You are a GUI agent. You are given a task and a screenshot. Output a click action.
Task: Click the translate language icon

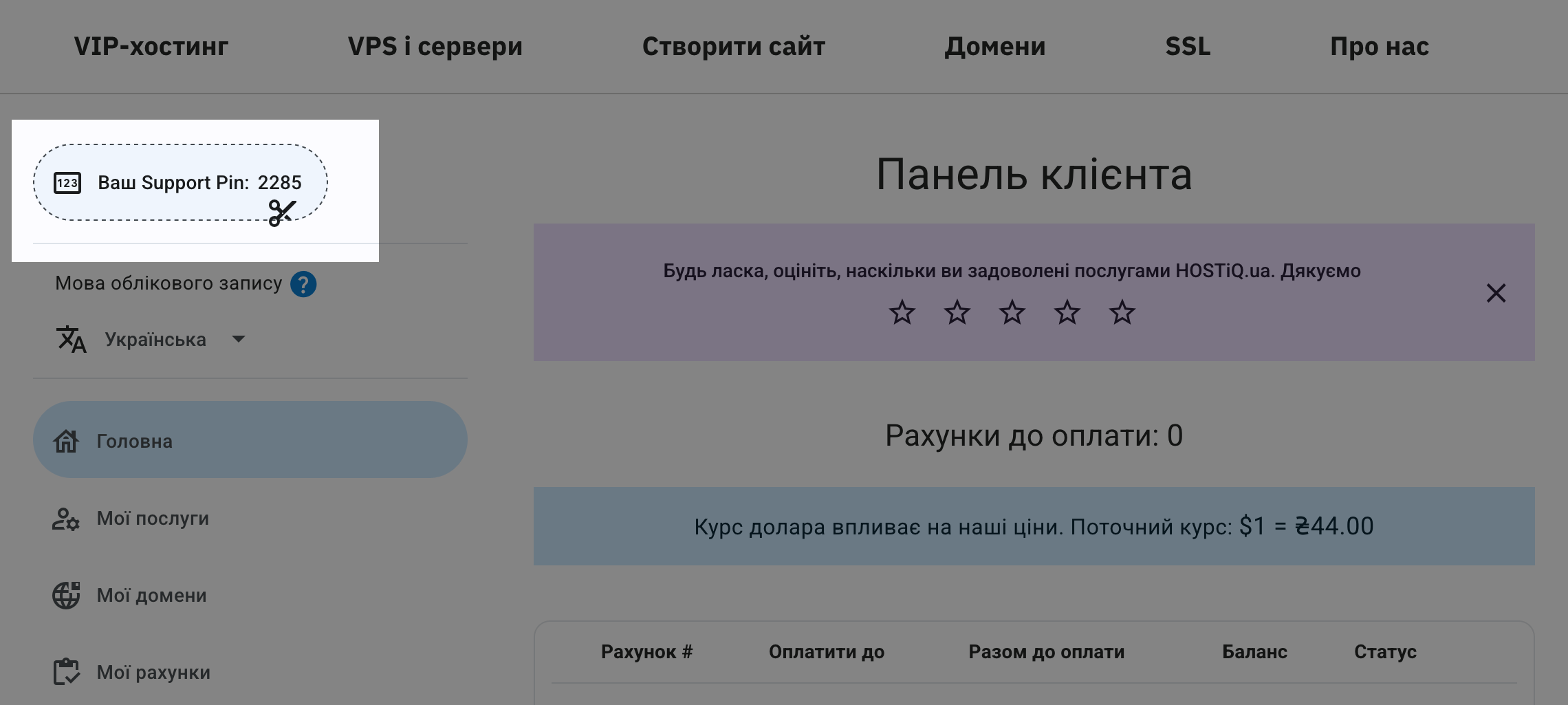pos(71,339)
